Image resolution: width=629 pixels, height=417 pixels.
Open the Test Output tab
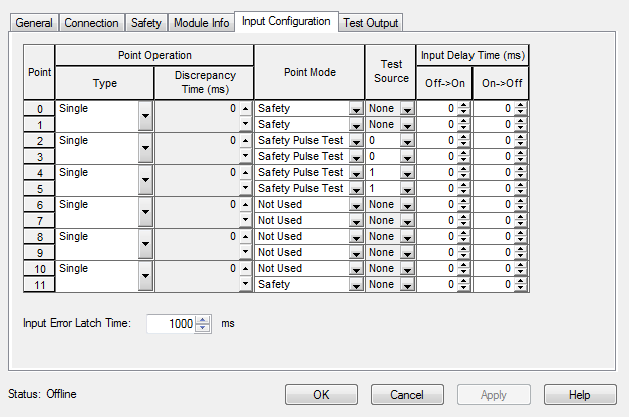(370, 23)
